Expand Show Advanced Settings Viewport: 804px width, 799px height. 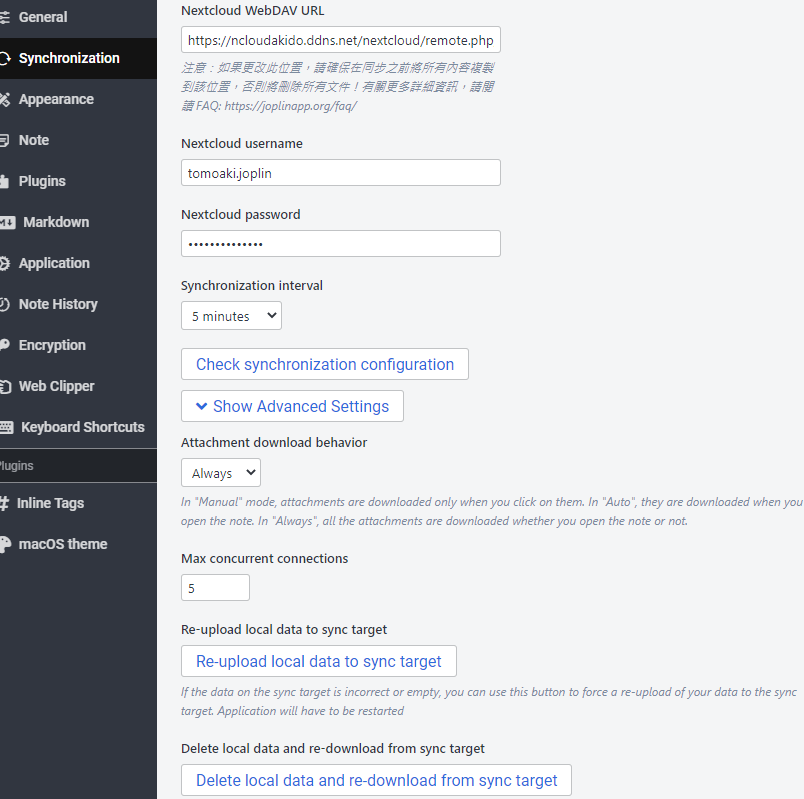[x=291, y=406]
